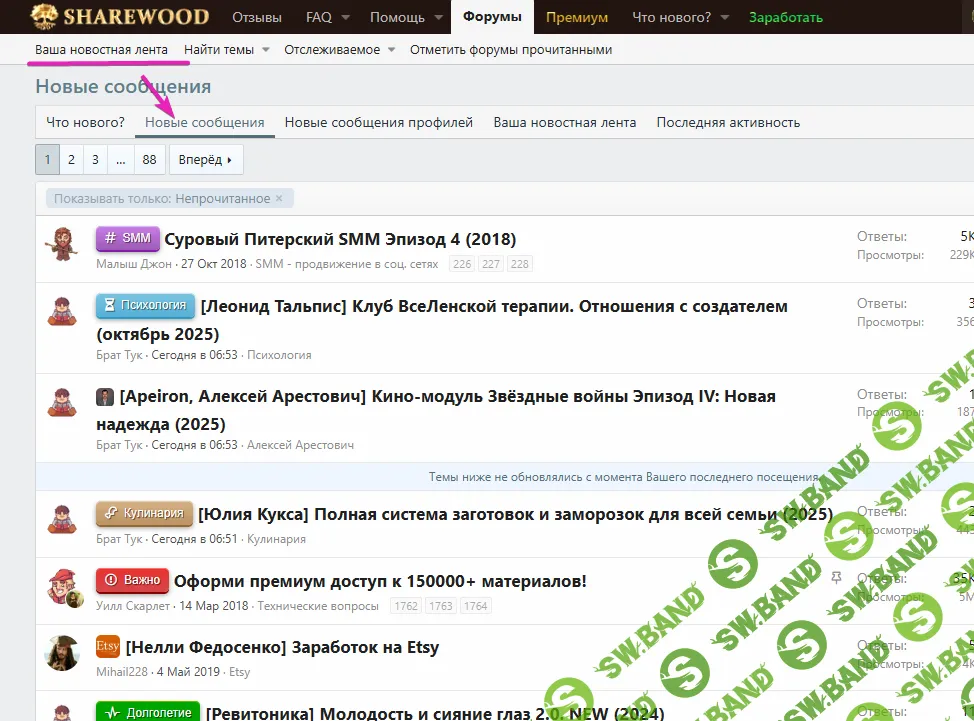Open the Найти темы dropdown
The height and width of the screenshot is (721, 974).
266,50
